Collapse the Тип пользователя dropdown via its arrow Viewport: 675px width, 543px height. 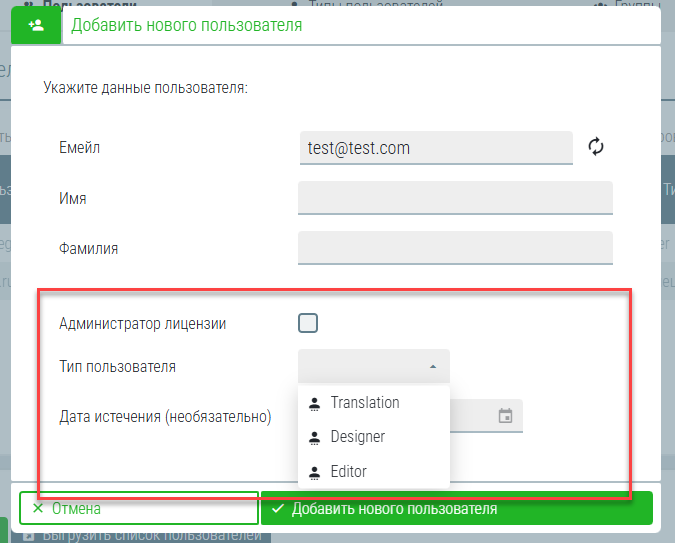433,367
